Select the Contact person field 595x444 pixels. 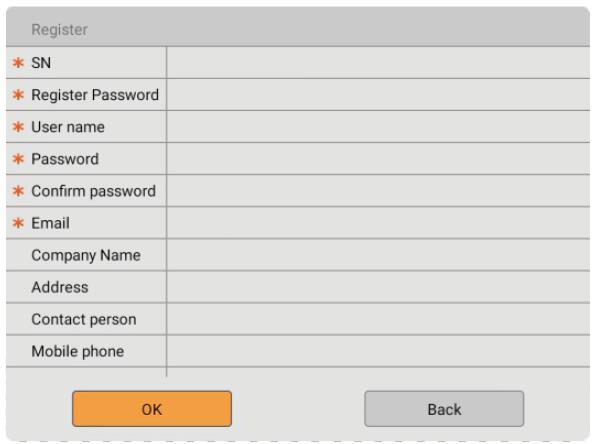[x=378, y=319]
